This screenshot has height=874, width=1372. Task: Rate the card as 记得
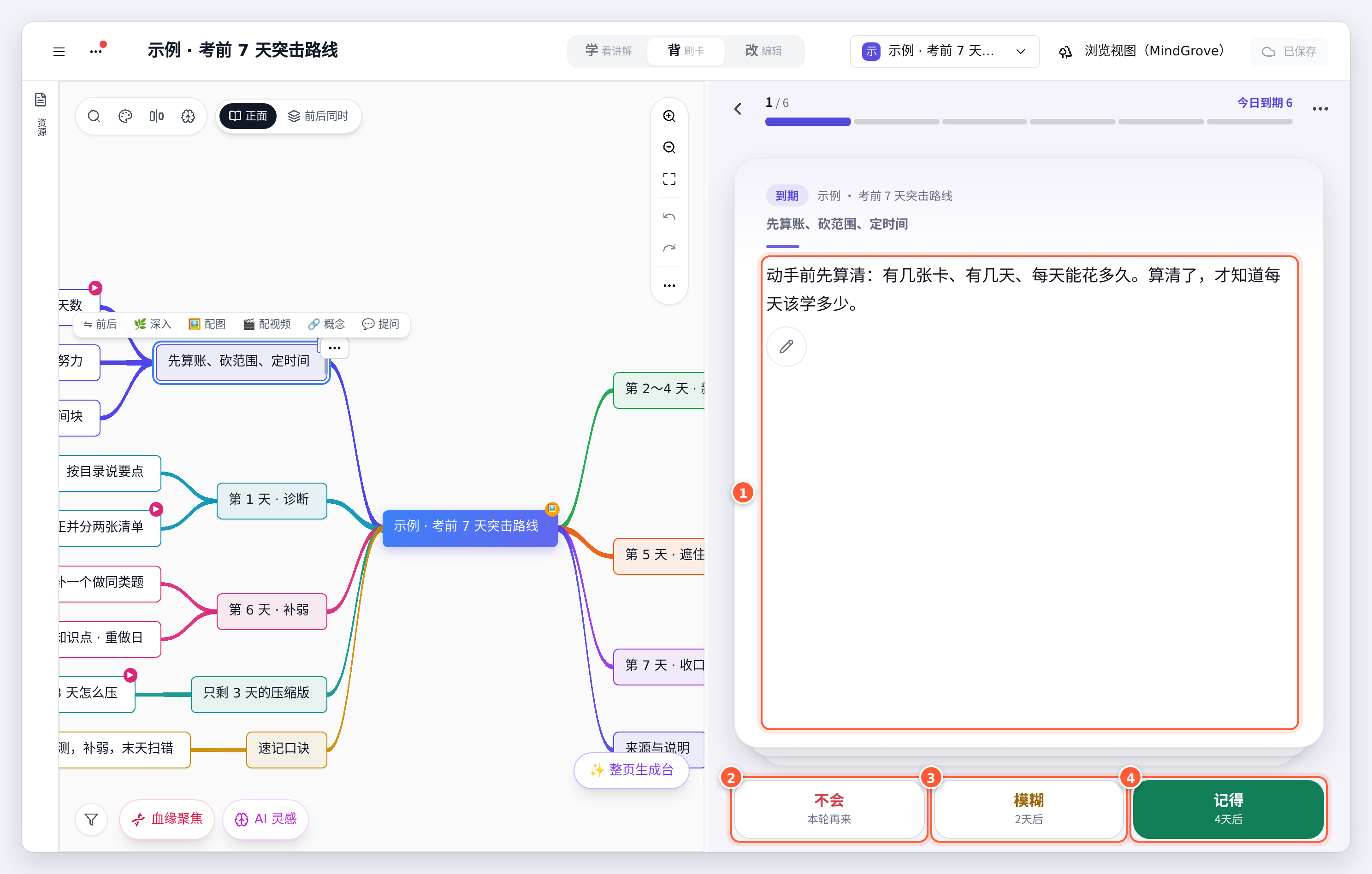pyautogui.click(x=1229, y=809)
